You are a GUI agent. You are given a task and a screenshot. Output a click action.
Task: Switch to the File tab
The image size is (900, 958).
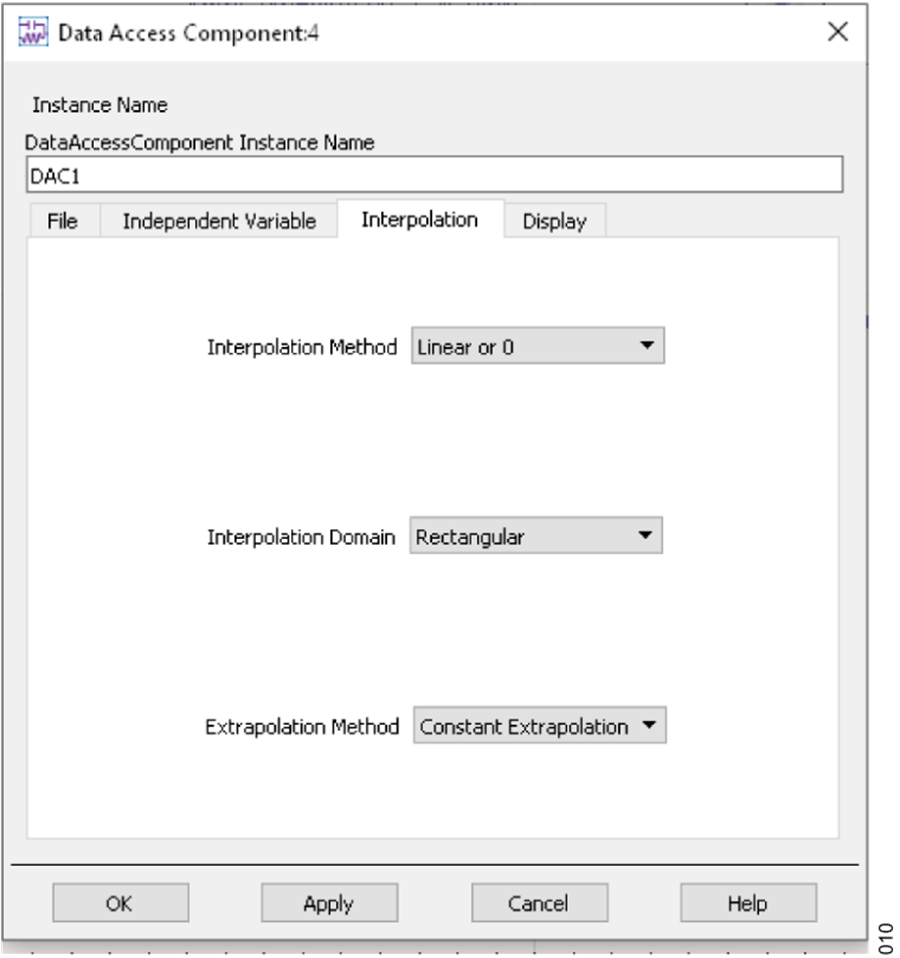(x=62, y=221)
